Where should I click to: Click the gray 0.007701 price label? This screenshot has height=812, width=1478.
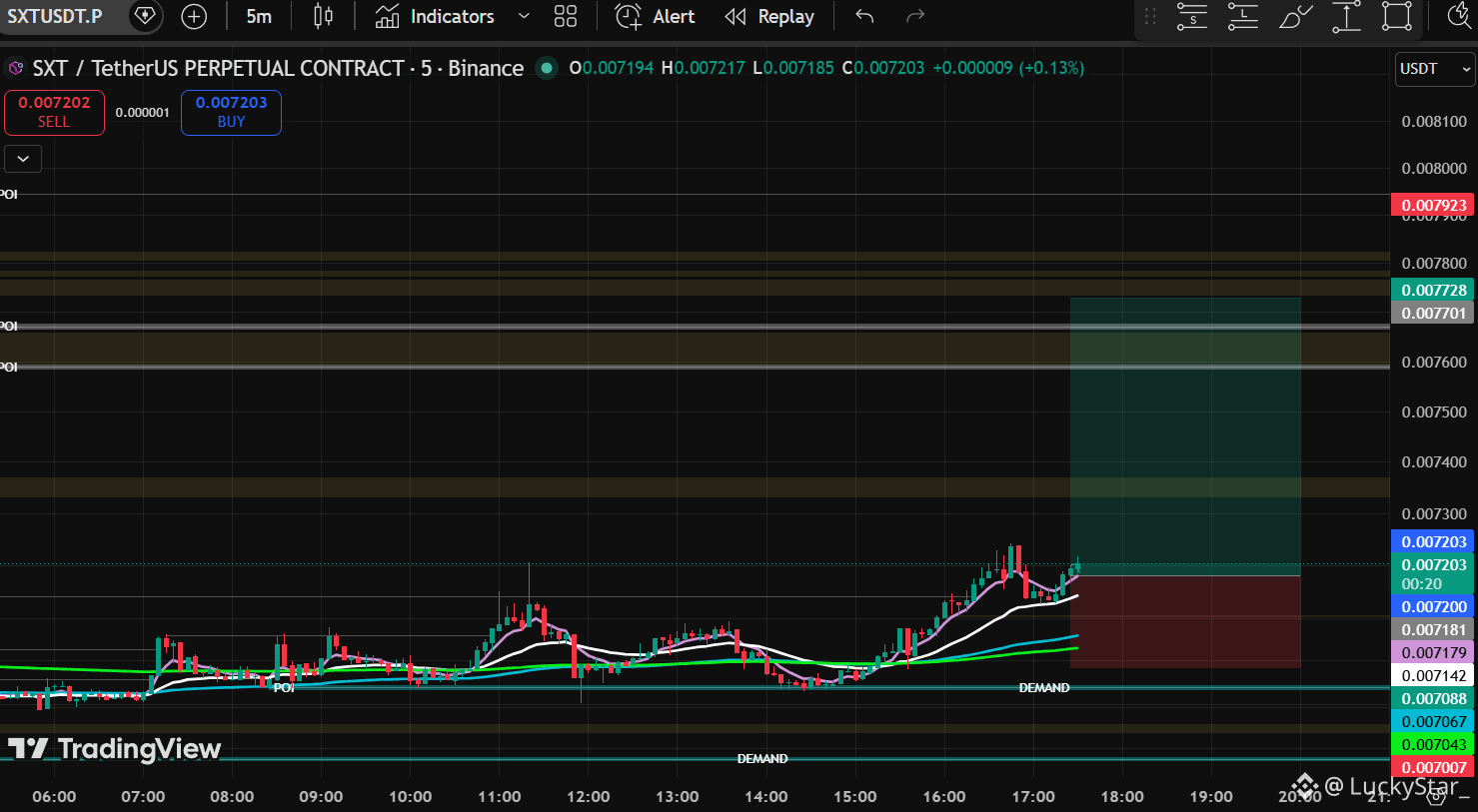click(1434, 313)
